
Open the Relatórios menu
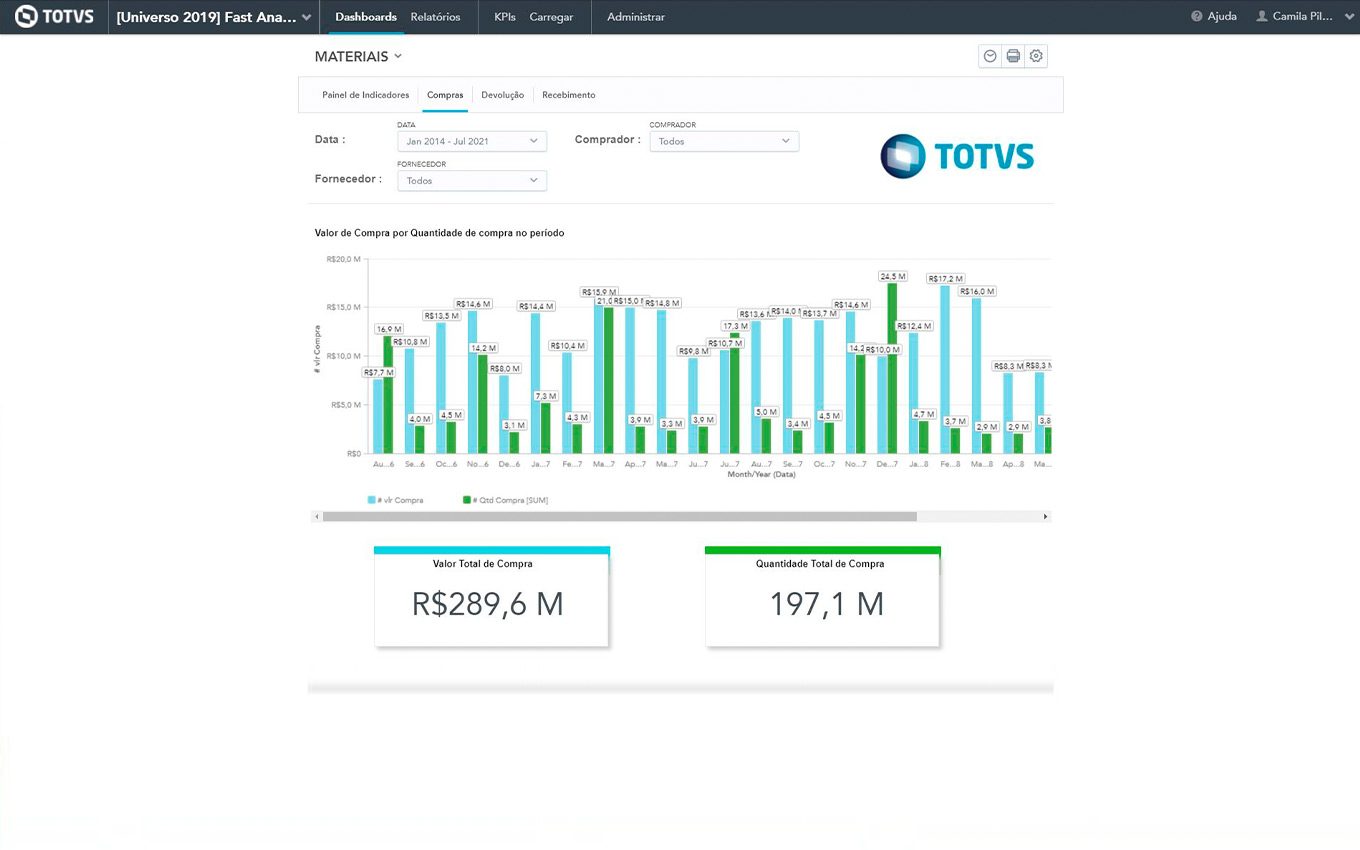tap(435, 17)
